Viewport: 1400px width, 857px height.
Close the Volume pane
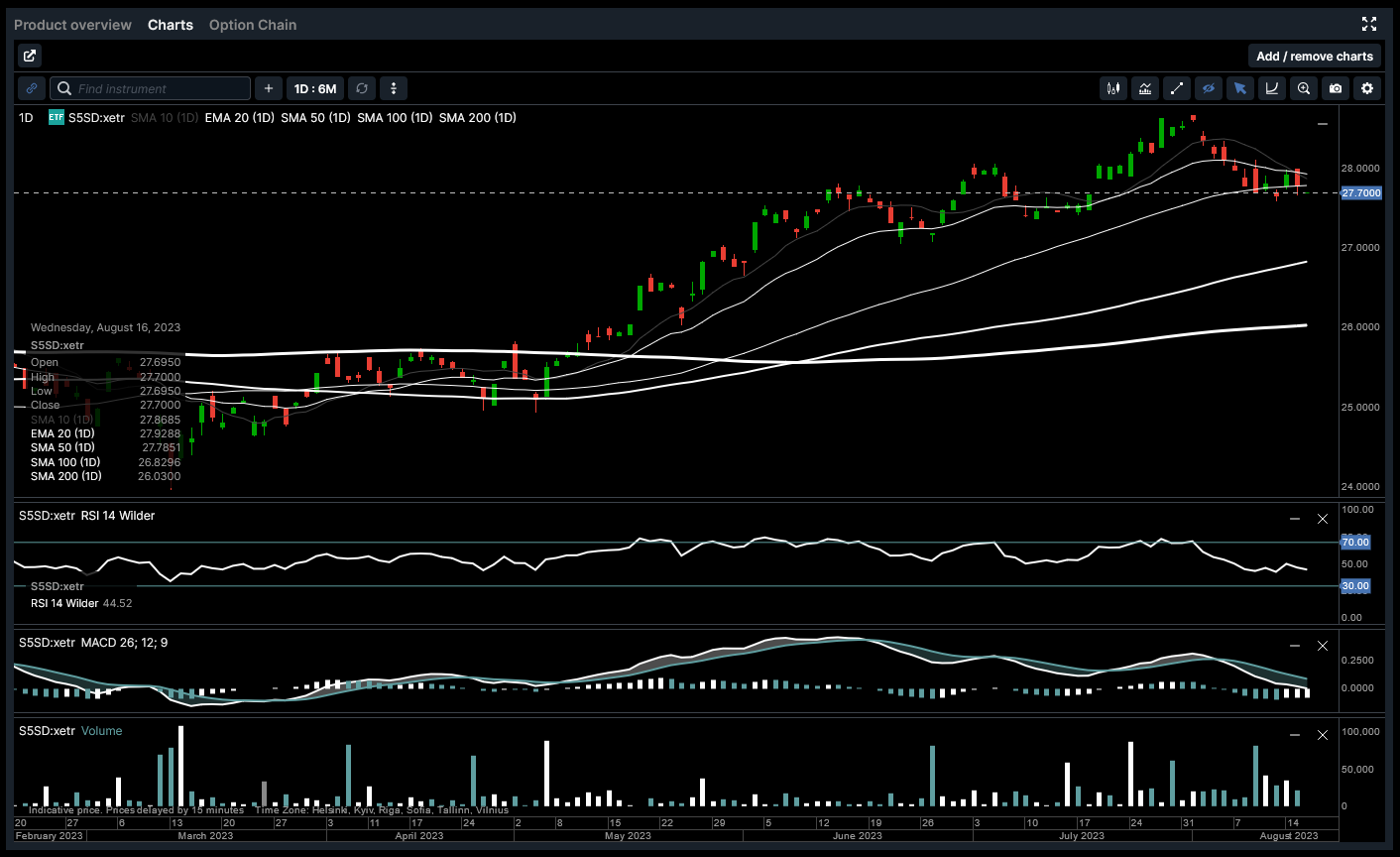(x=1322, y=735)
